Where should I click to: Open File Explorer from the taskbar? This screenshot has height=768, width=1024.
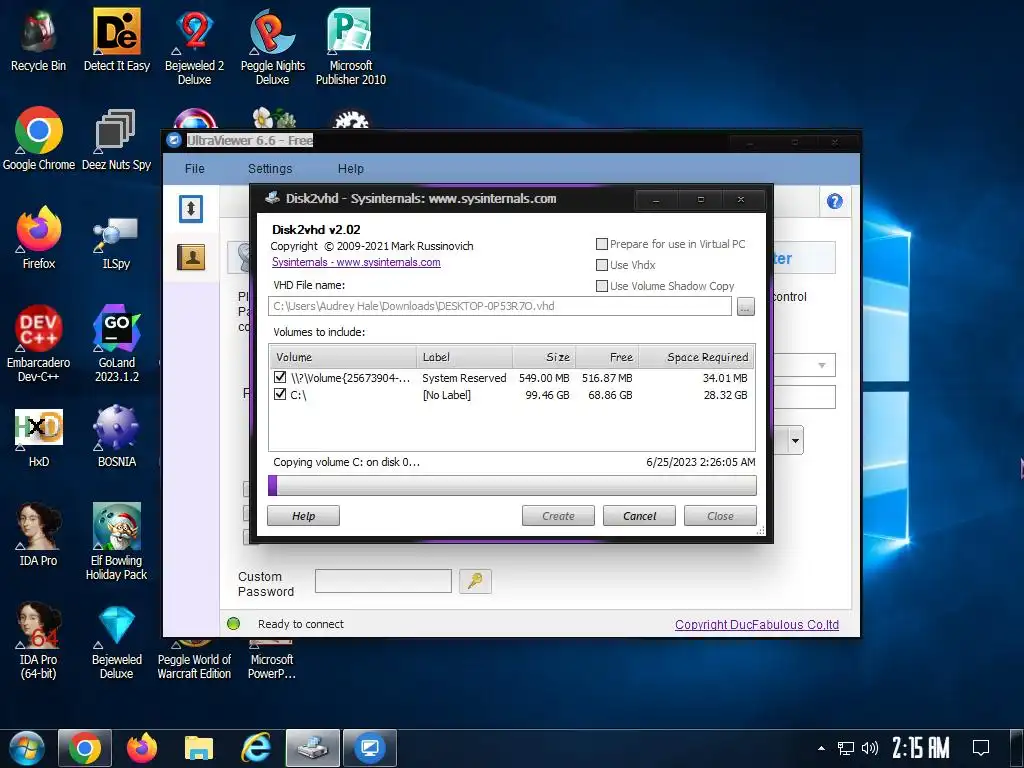coord(199,748)
